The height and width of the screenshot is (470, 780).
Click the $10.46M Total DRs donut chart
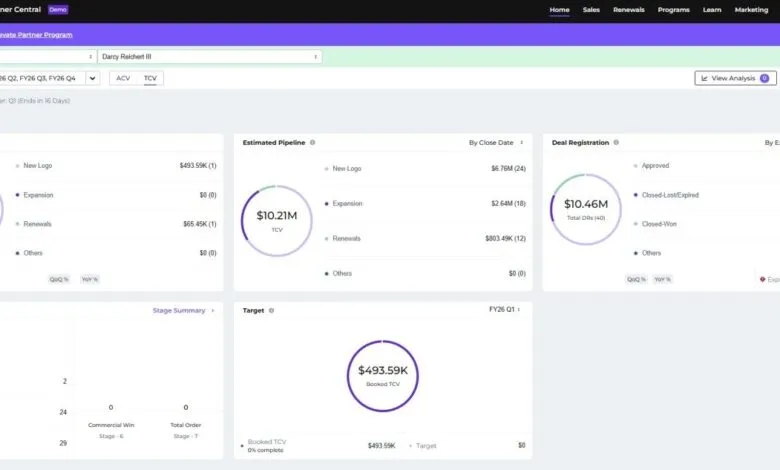pos(586,209)
